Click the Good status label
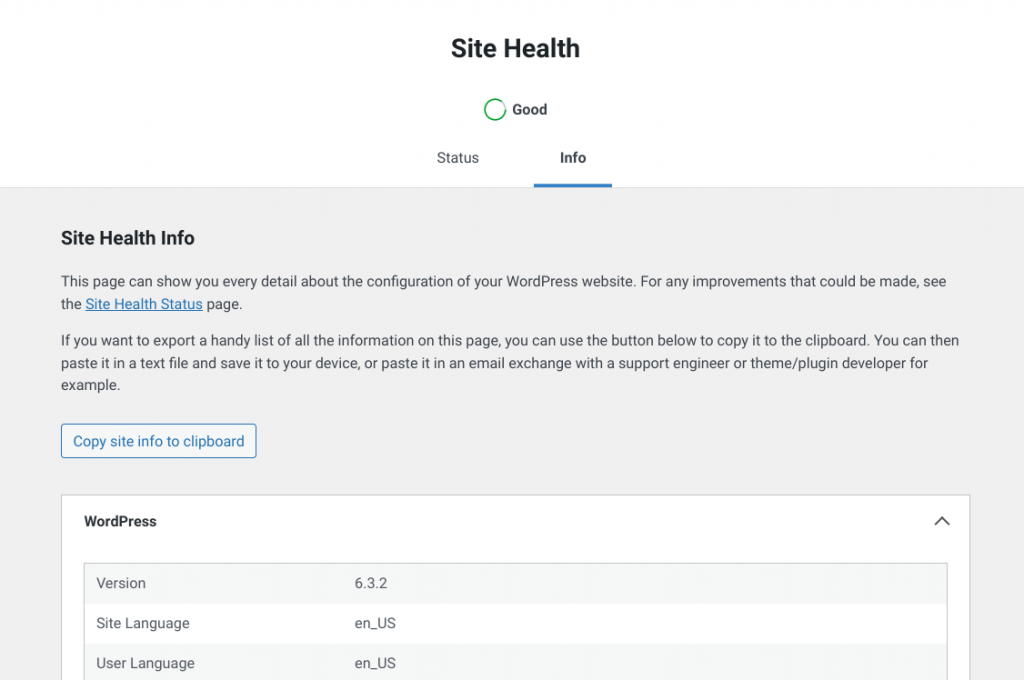1024x680 pixels. pos(529,110)
